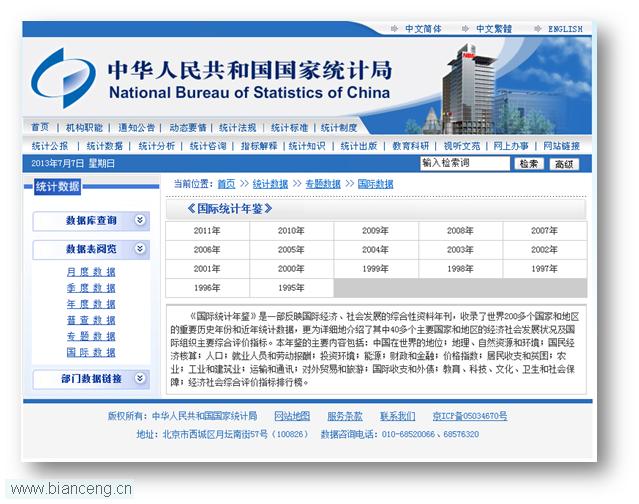Open the 视听文苑 menu item
This screenshot has height=504, width=639.
pos(462,146)
